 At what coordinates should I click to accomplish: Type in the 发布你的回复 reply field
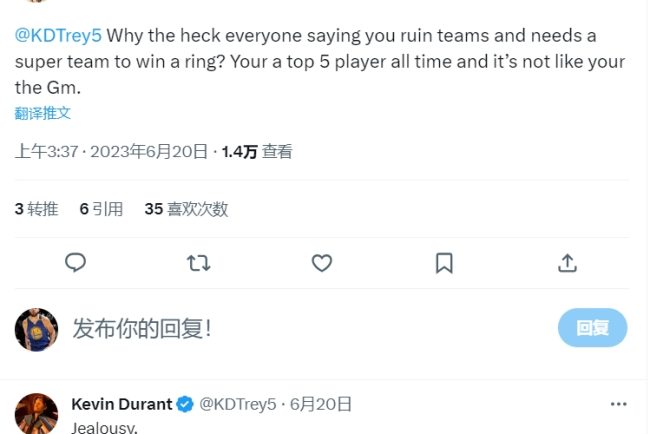(x=300, y=328)
